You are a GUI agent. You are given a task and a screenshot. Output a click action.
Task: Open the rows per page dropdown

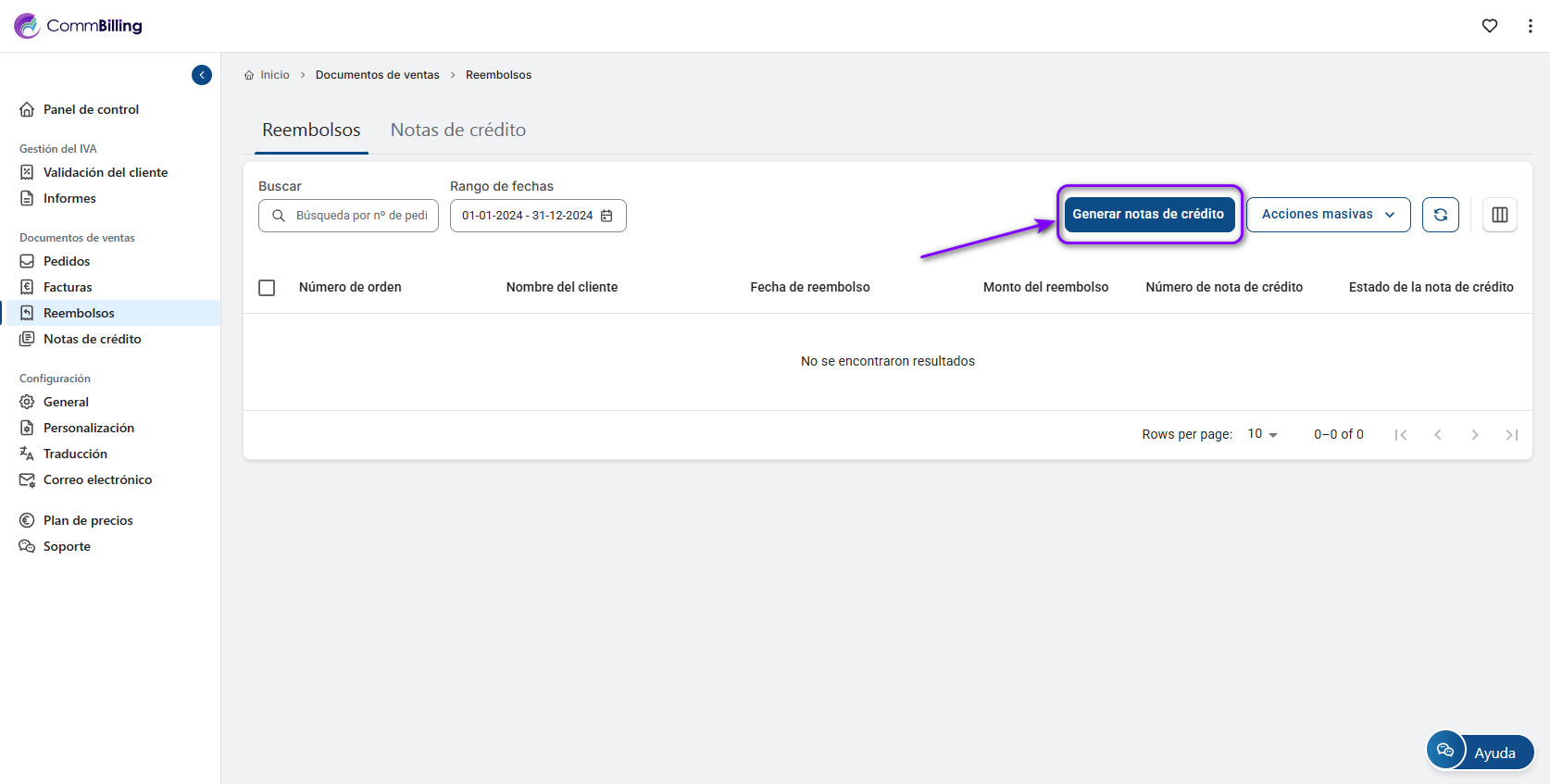[1262, 434]
